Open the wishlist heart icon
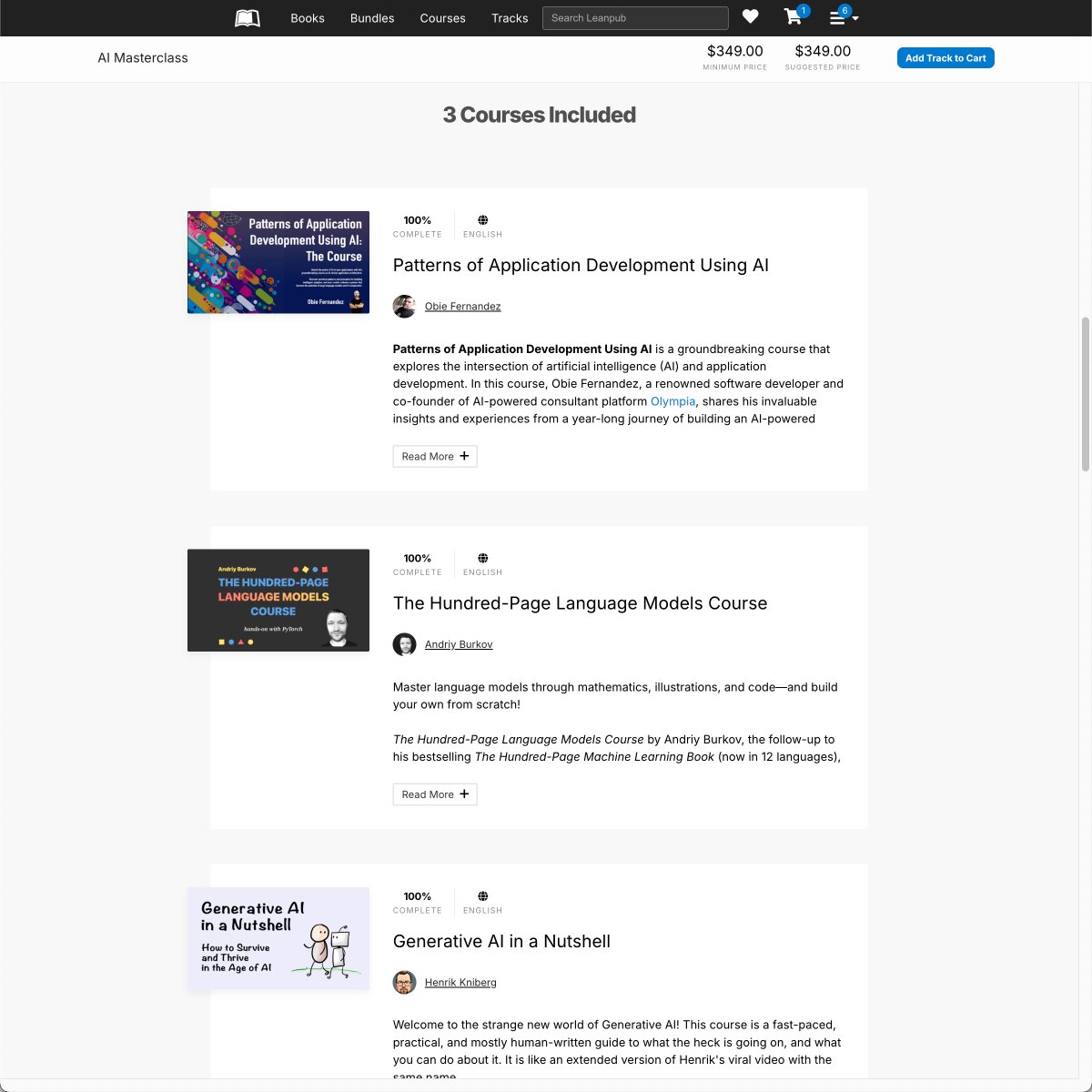Image resolution: width=1092 pixels, height=1092 pixels. tap(751, 16)
